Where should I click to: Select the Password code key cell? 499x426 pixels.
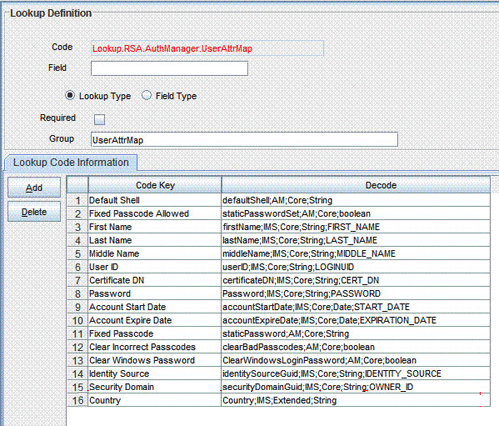pos(155,293)
